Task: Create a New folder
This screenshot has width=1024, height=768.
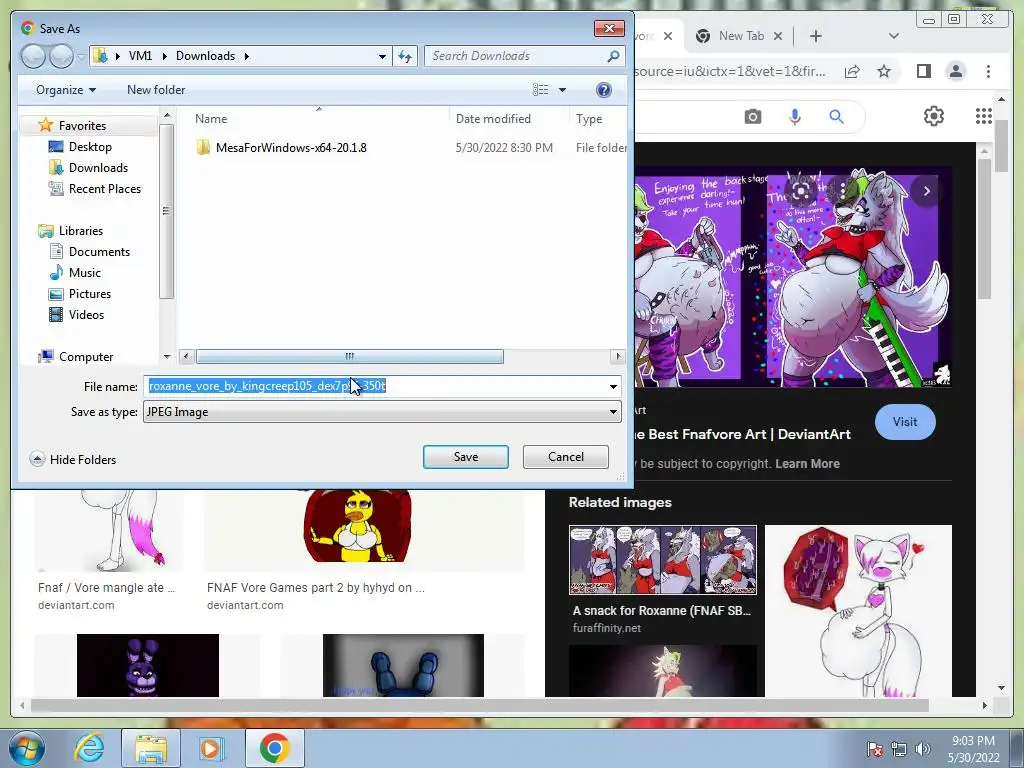Action: (x=155, y=89)
